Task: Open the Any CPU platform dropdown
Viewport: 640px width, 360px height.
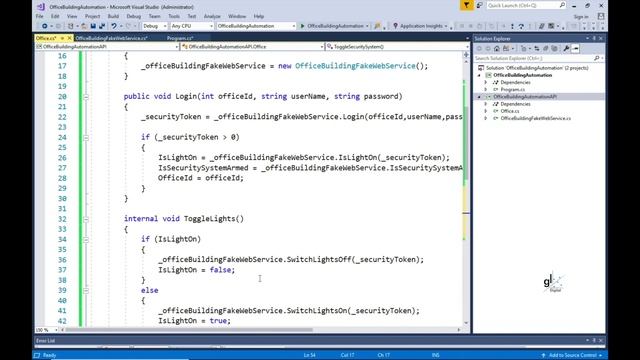Action: (x=192, y=26)
